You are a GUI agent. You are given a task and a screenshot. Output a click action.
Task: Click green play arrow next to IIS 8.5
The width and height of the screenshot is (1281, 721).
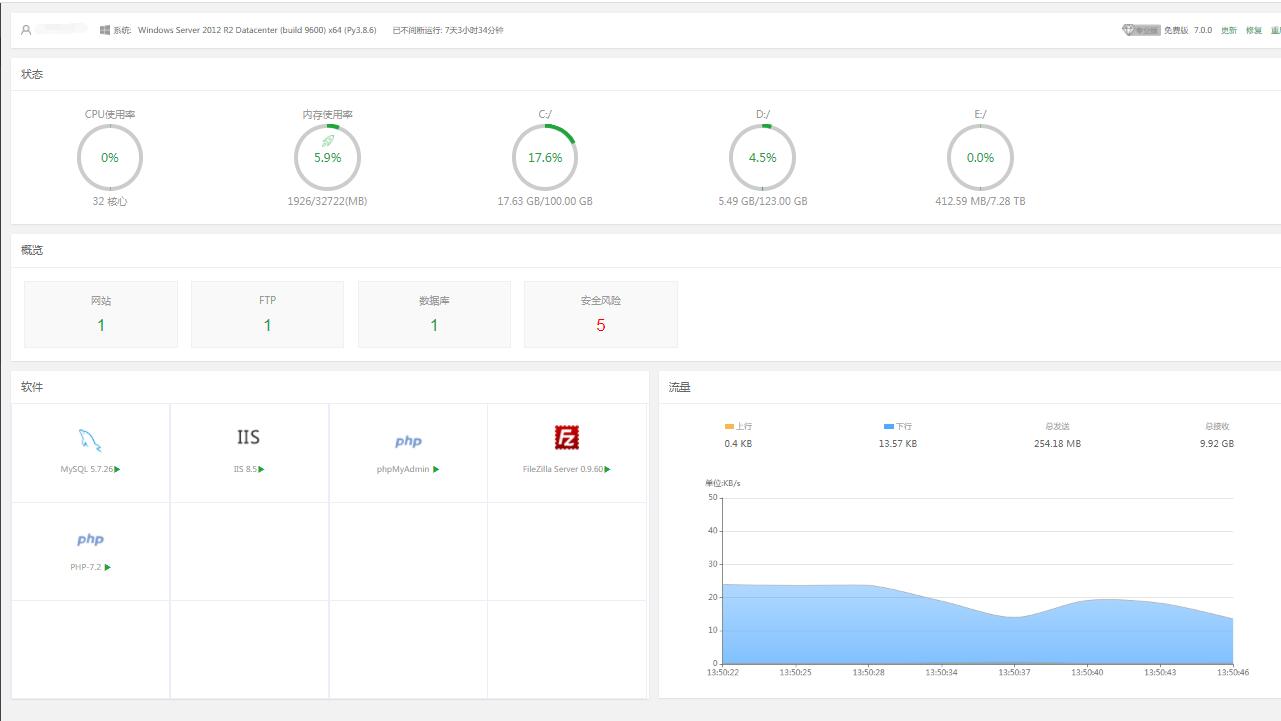click(262, 469)
